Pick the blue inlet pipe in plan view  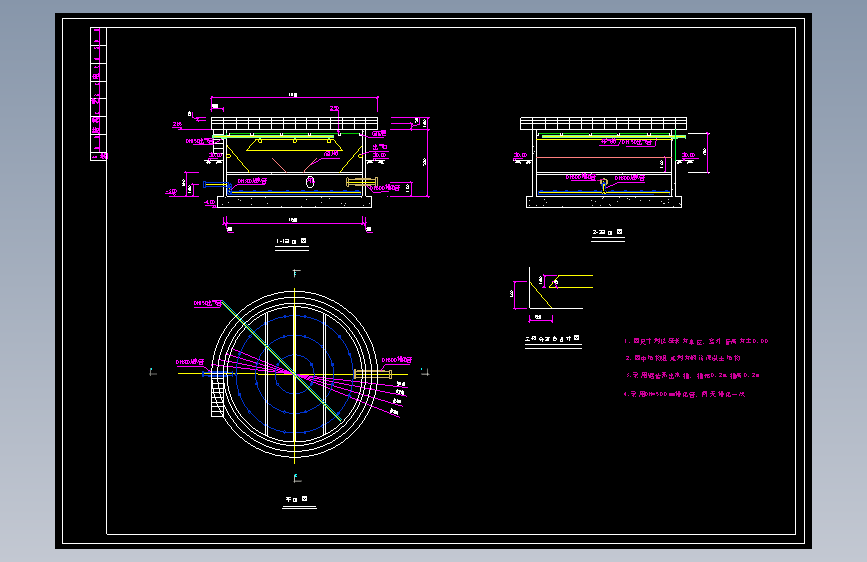pyautogui.click(x=217, y=374)
